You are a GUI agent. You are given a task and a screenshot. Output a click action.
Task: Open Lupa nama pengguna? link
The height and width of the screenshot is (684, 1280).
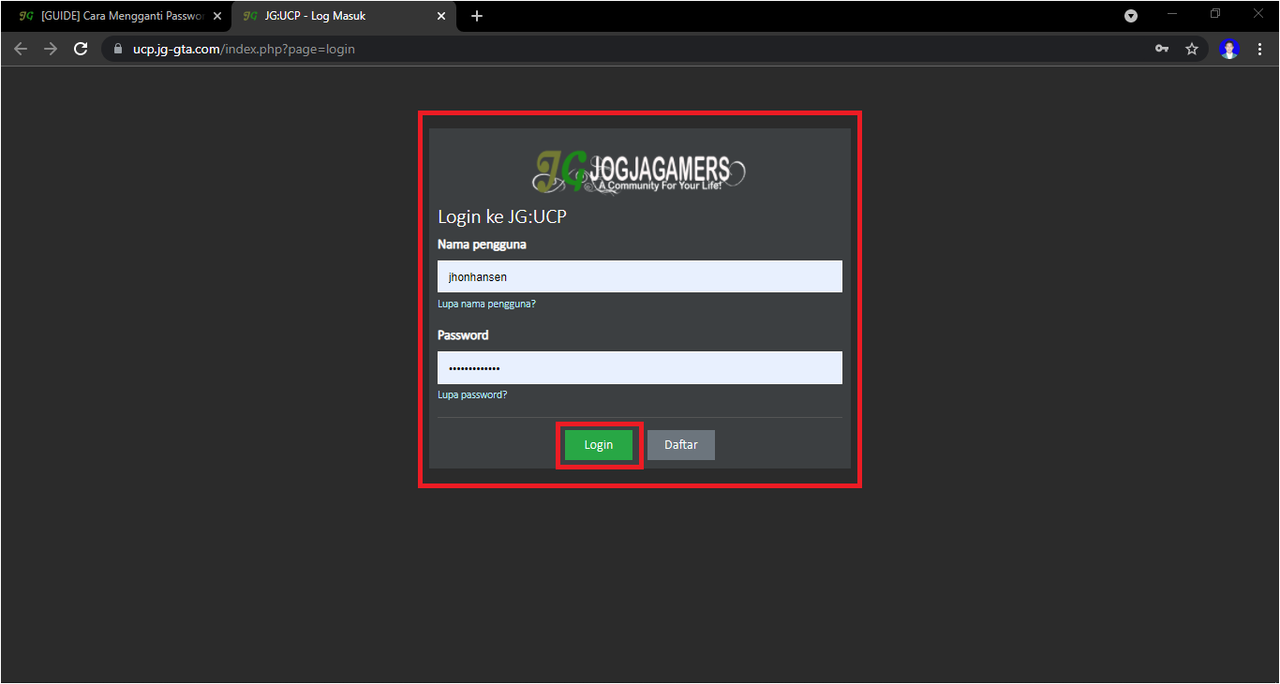487,304
